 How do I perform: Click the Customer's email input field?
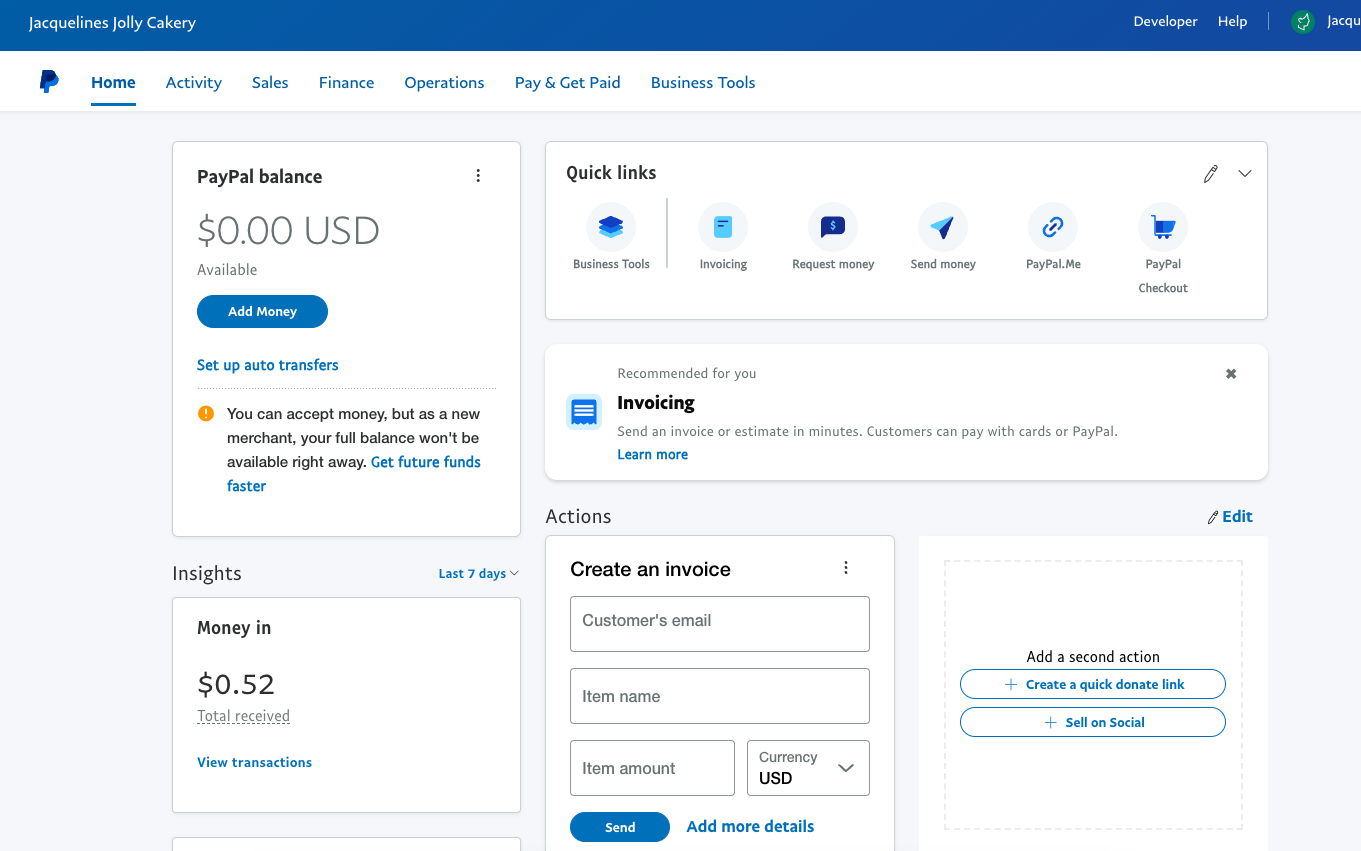(x=719, y=624)
